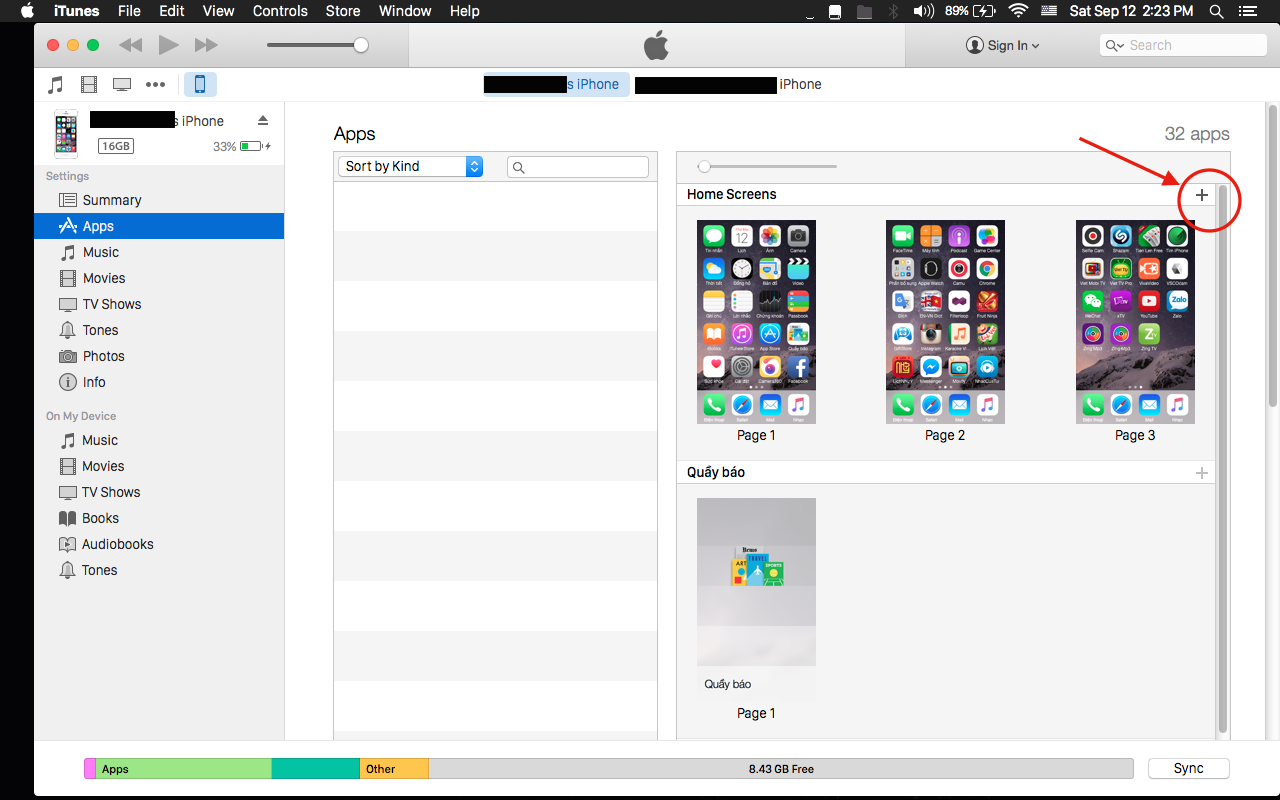Open Books under On My Device

click(159, 518)
